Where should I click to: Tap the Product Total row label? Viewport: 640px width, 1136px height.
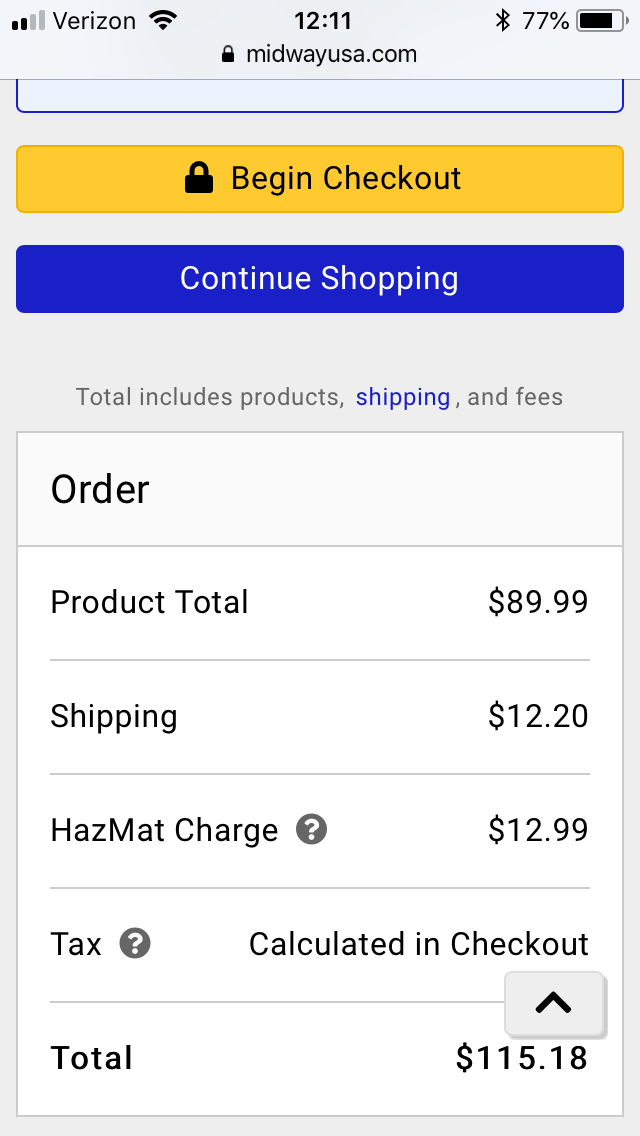tap(149, 602)
